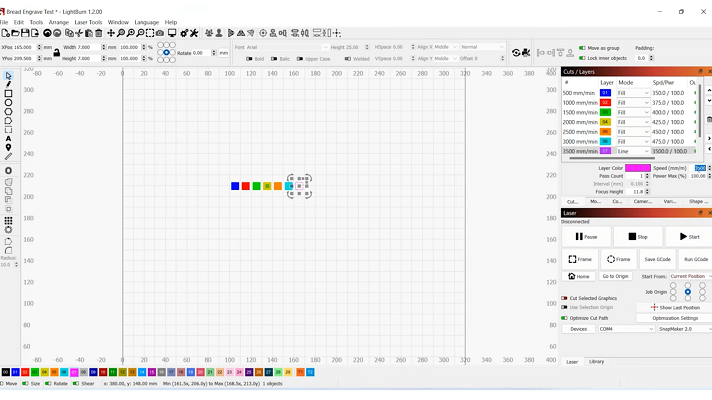Viewport: 712px width, 400px height.
Task: Toggle the Welded text switch
Action: [348, 59]
